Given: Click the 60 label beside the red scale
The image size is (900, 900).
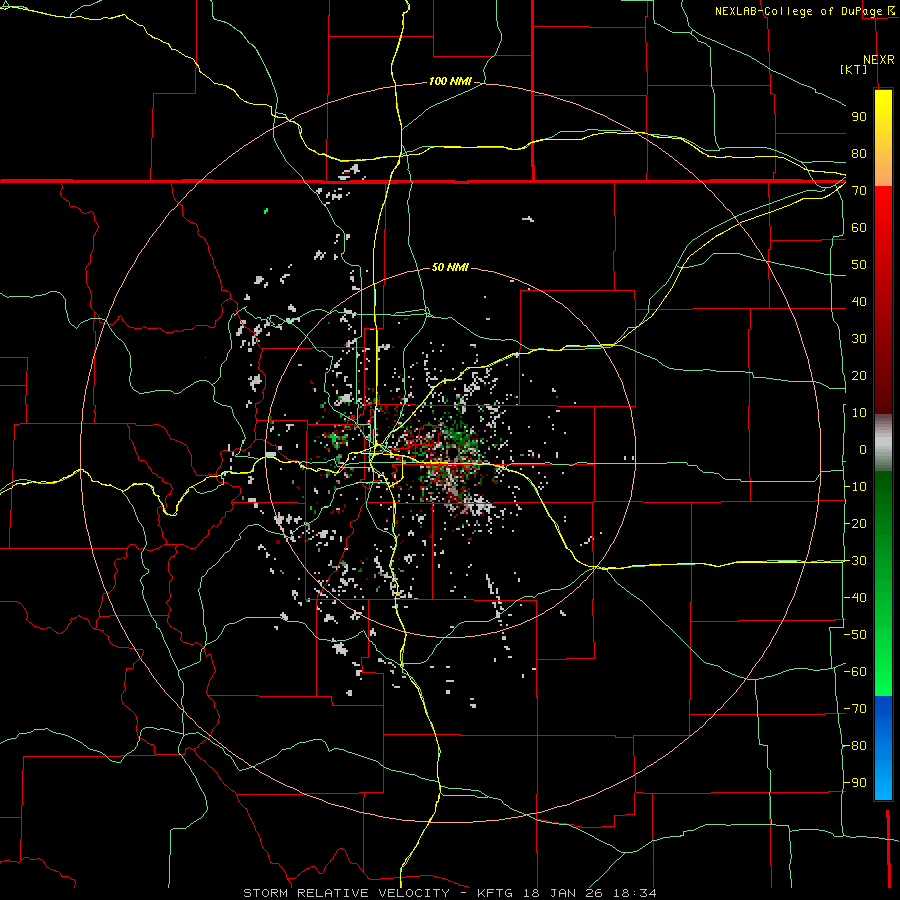Looking at the screenshot, I should (x=859, y=228).
